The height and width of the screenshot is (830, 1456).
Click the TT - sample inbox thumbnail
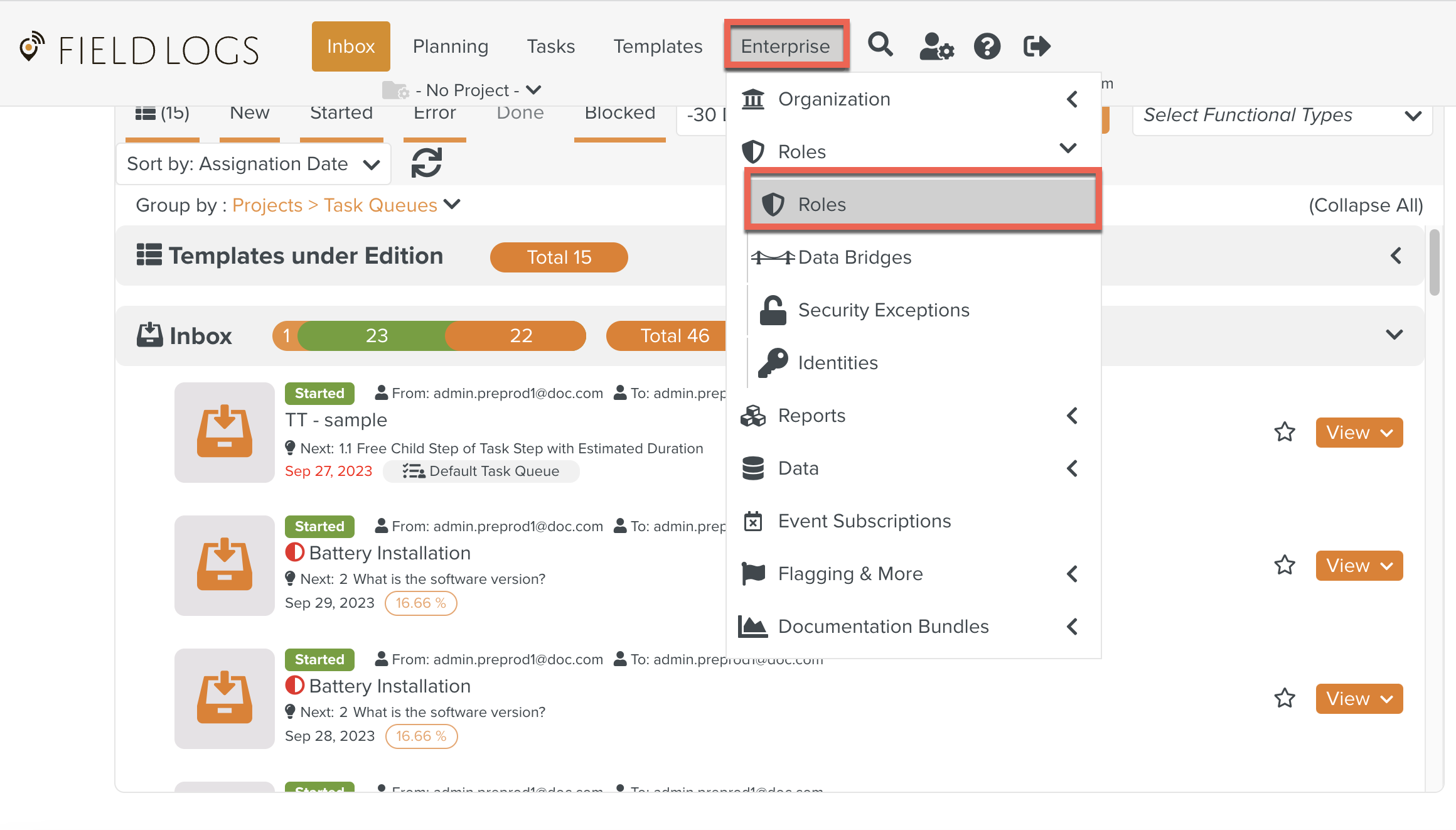tap(225, 433)
